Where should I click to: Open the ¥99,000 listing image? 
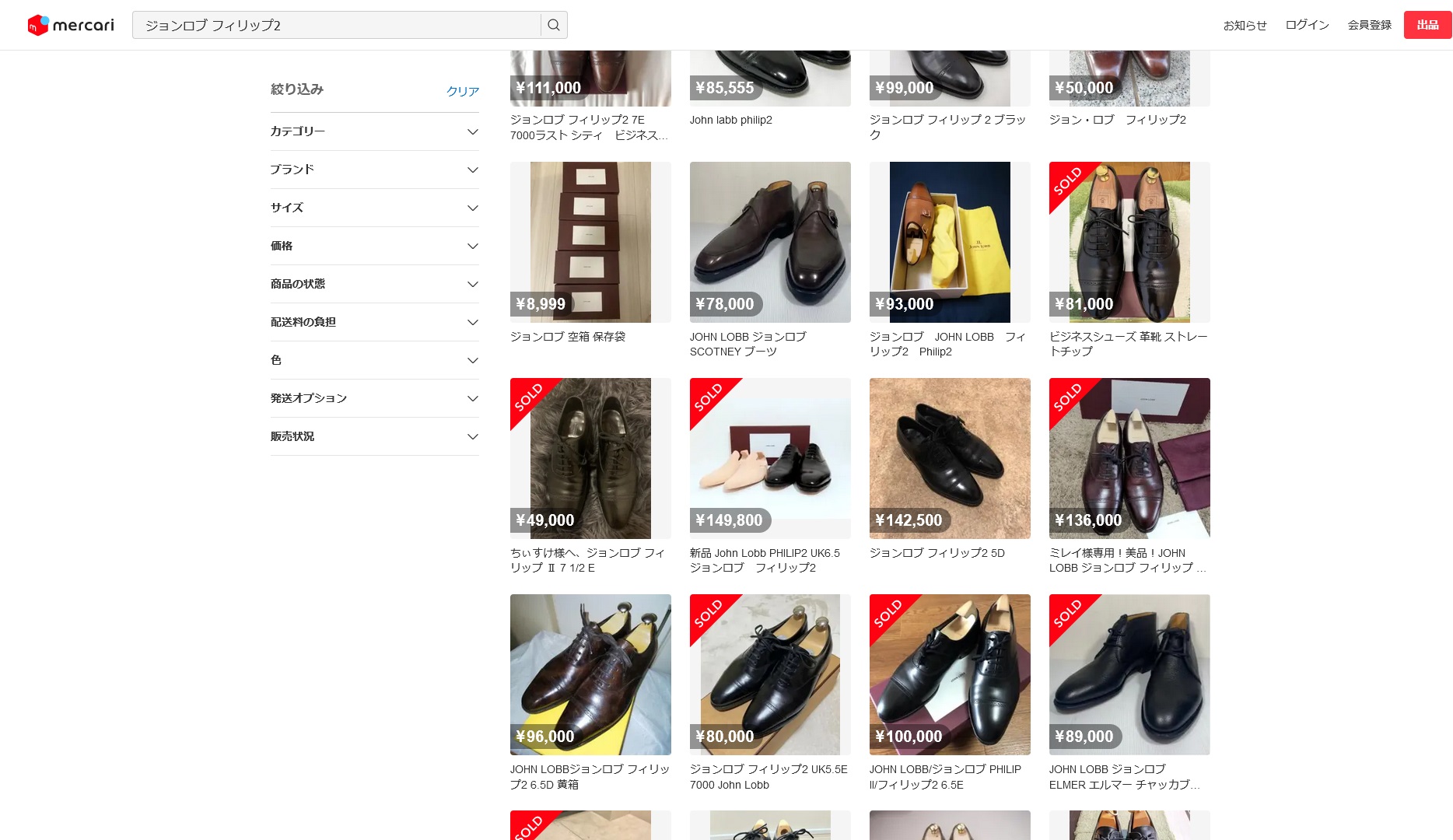tap(950, 79)
